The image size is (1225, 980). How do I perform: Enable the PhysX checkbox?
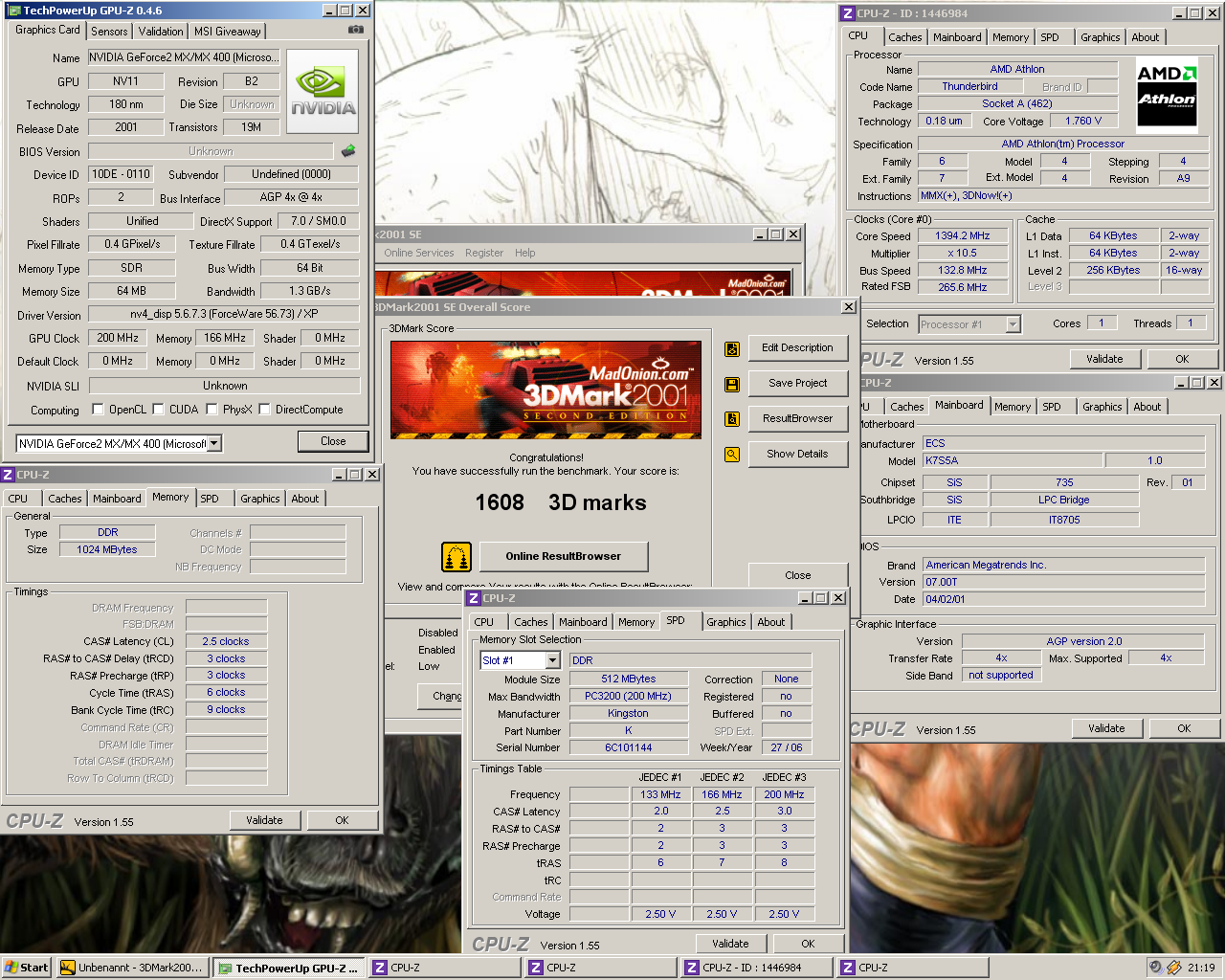pos(212,410)
